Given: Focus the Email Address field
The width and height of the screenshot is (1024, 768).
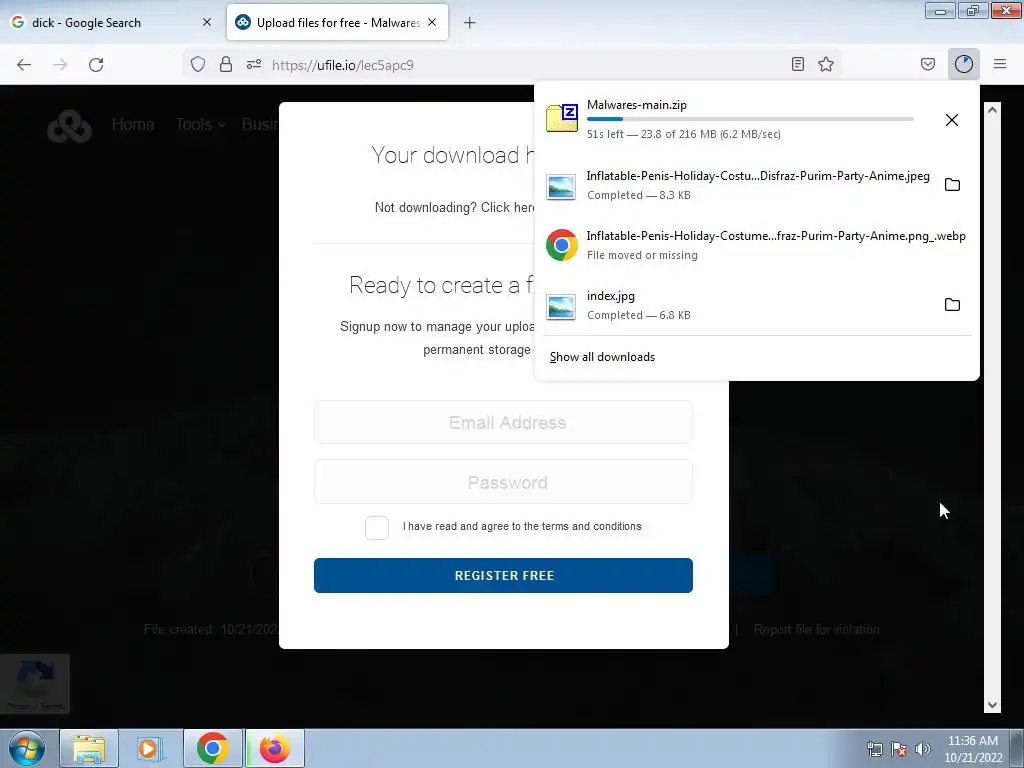Looking at the screenshot, I should click(504, 423).
